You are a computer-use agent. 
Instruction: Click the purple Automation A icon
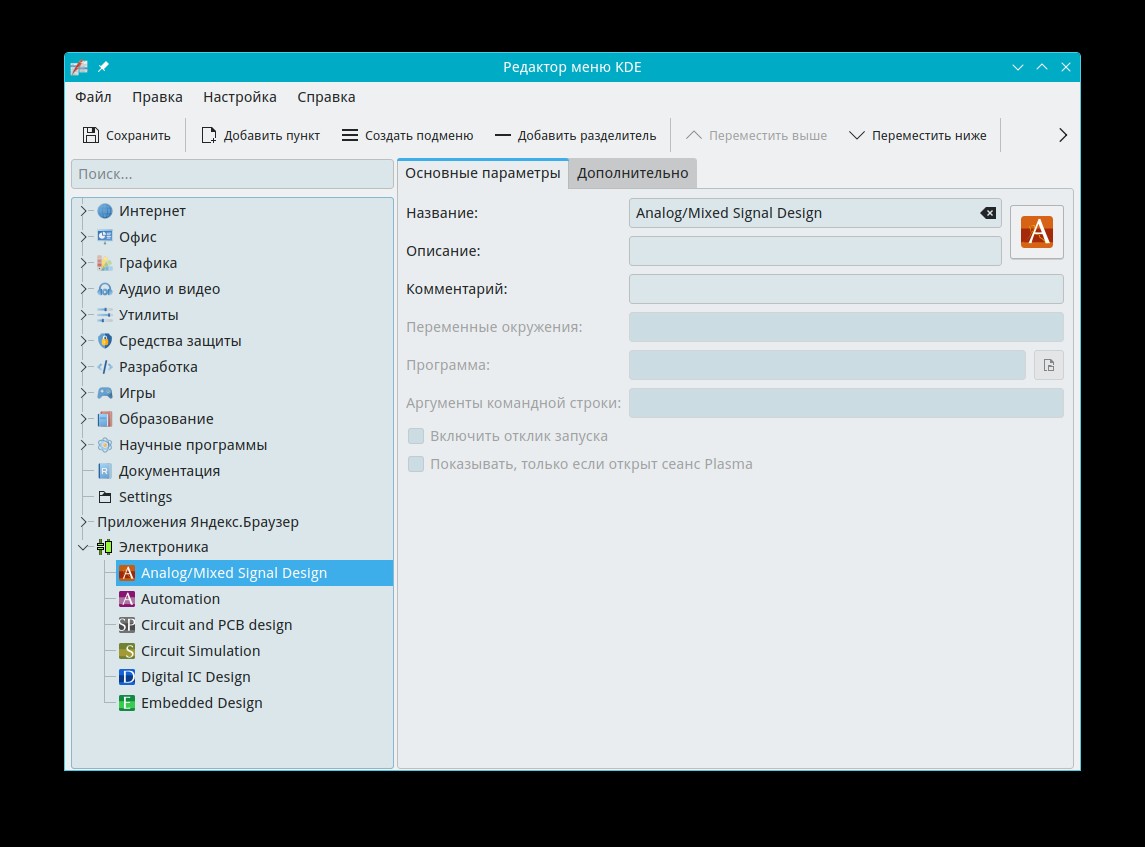point(127,599)
